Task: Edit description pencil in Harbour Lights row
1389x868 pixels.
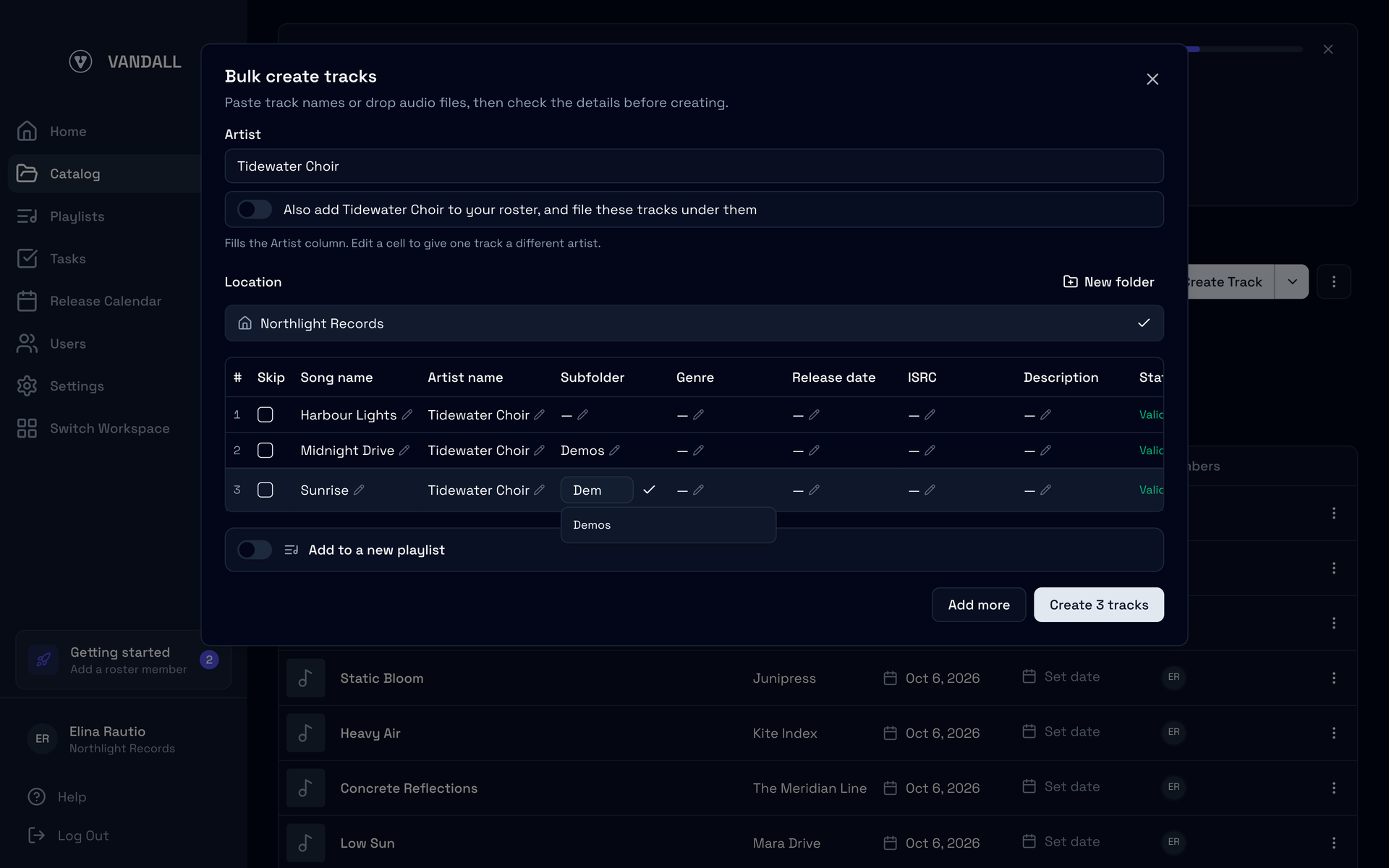Action: 1045,414
